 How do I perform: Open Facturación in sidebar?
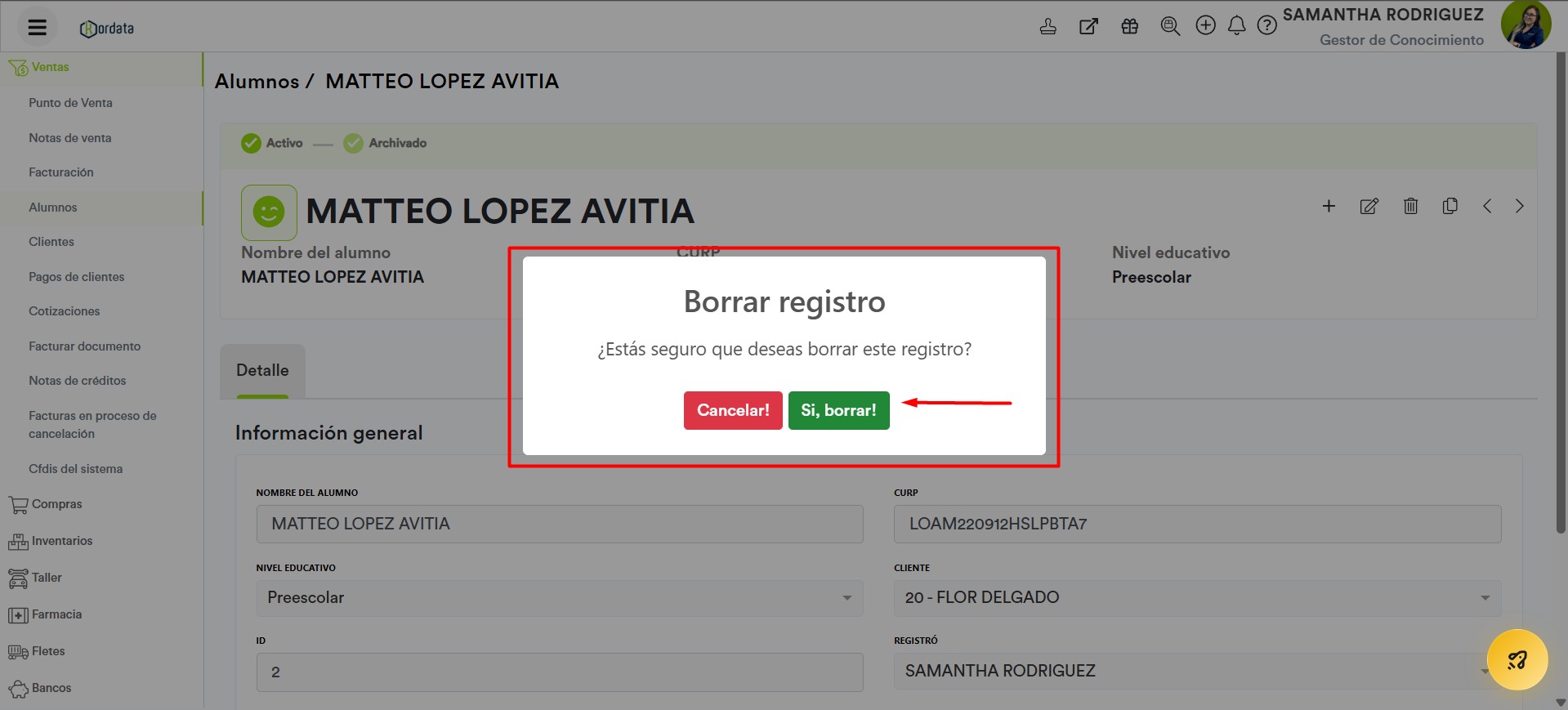(x=61, y=172)
